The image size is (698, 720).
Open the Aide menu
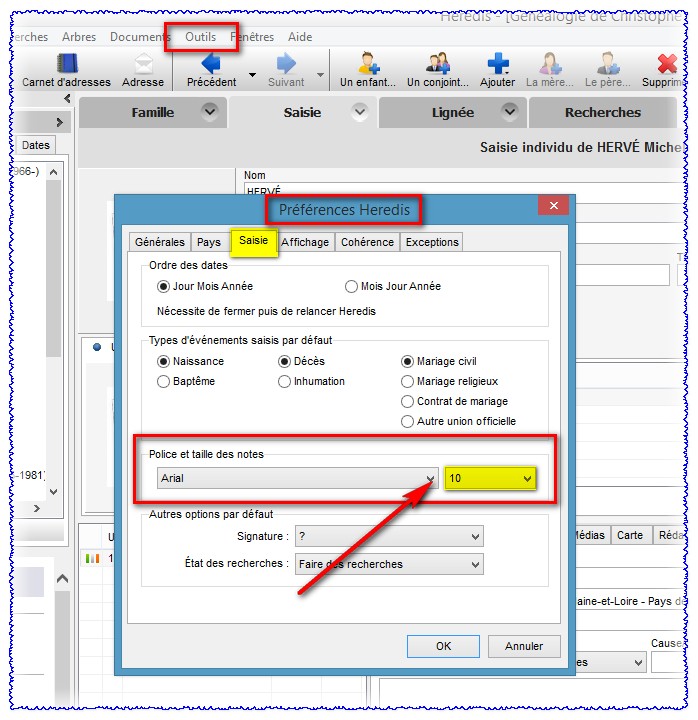point(300,37)
